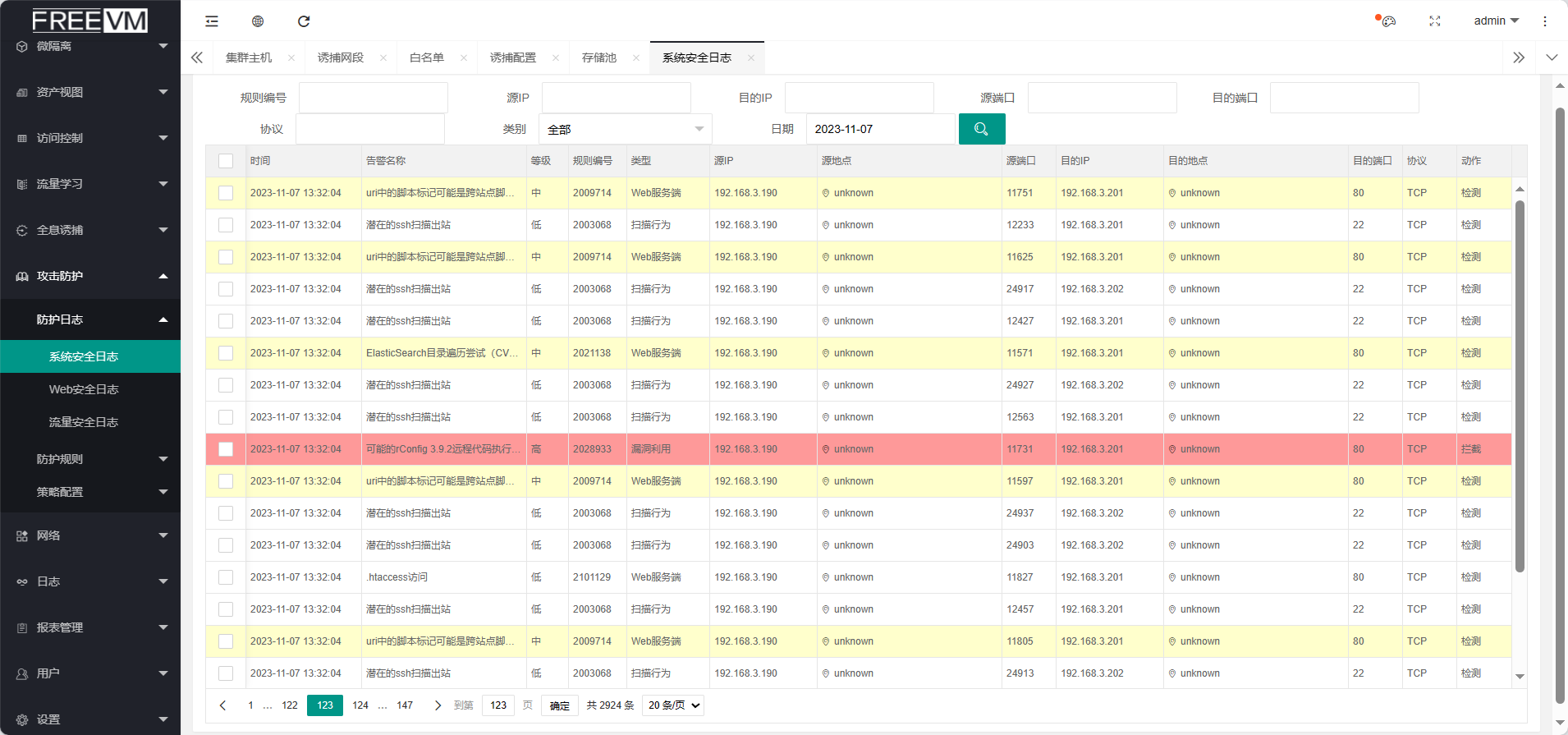
Task: Open the 20 条/页 page size selector
Action: tap(673, 705)
